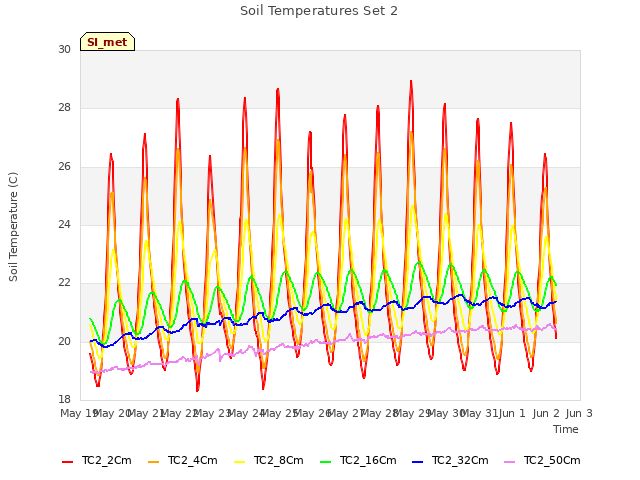640x480 pixels.
Task: Click the Time axis label
Action: [566, 429]
